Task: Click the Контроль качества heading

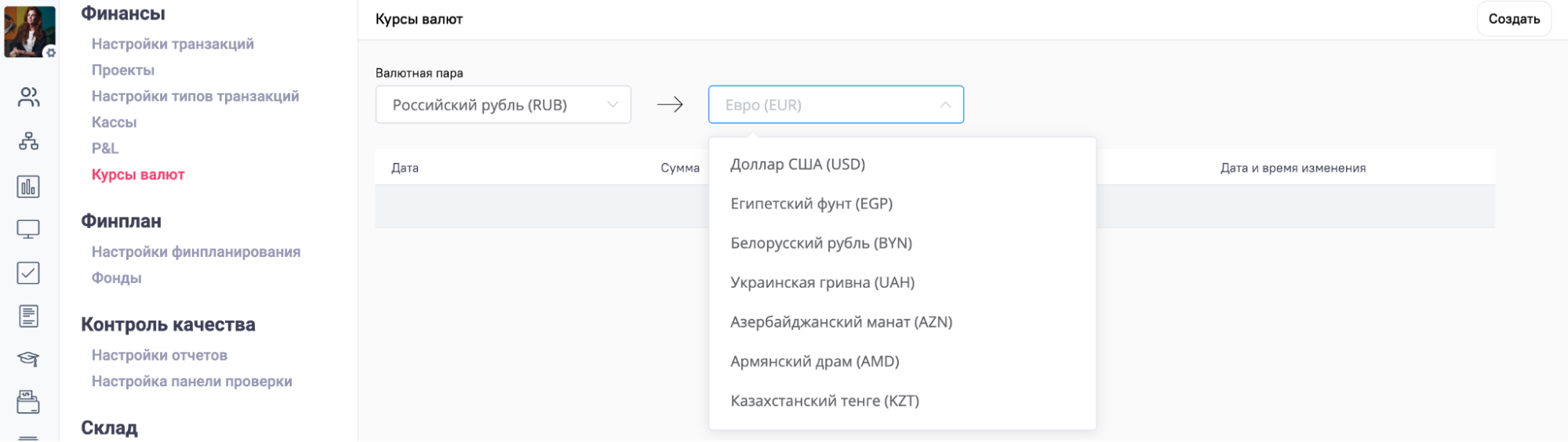Action: coord(169,324)
